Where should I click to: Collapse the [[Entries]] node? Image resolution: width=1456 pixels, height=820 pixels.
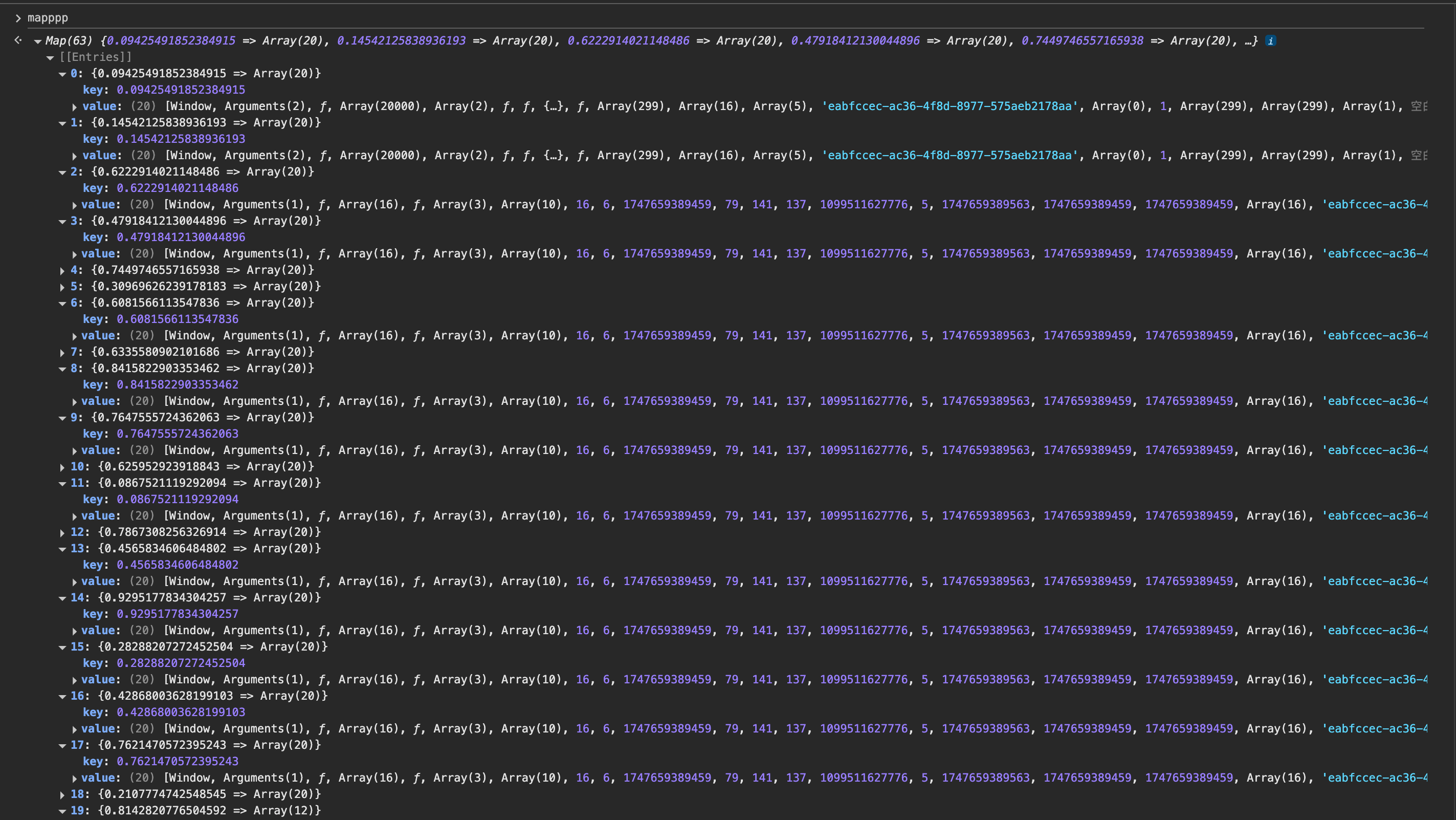click(x=50, y=58)
